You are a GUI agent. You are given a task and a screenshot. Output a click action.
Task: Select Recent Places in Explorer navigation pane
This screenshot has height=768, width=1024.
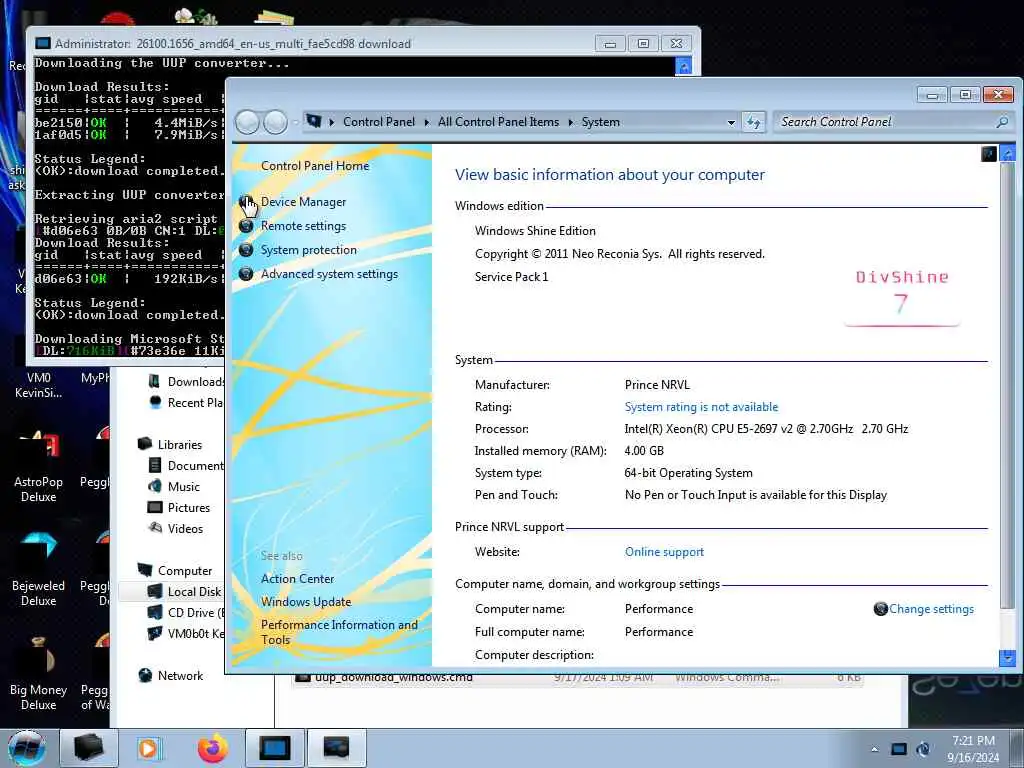195,402
